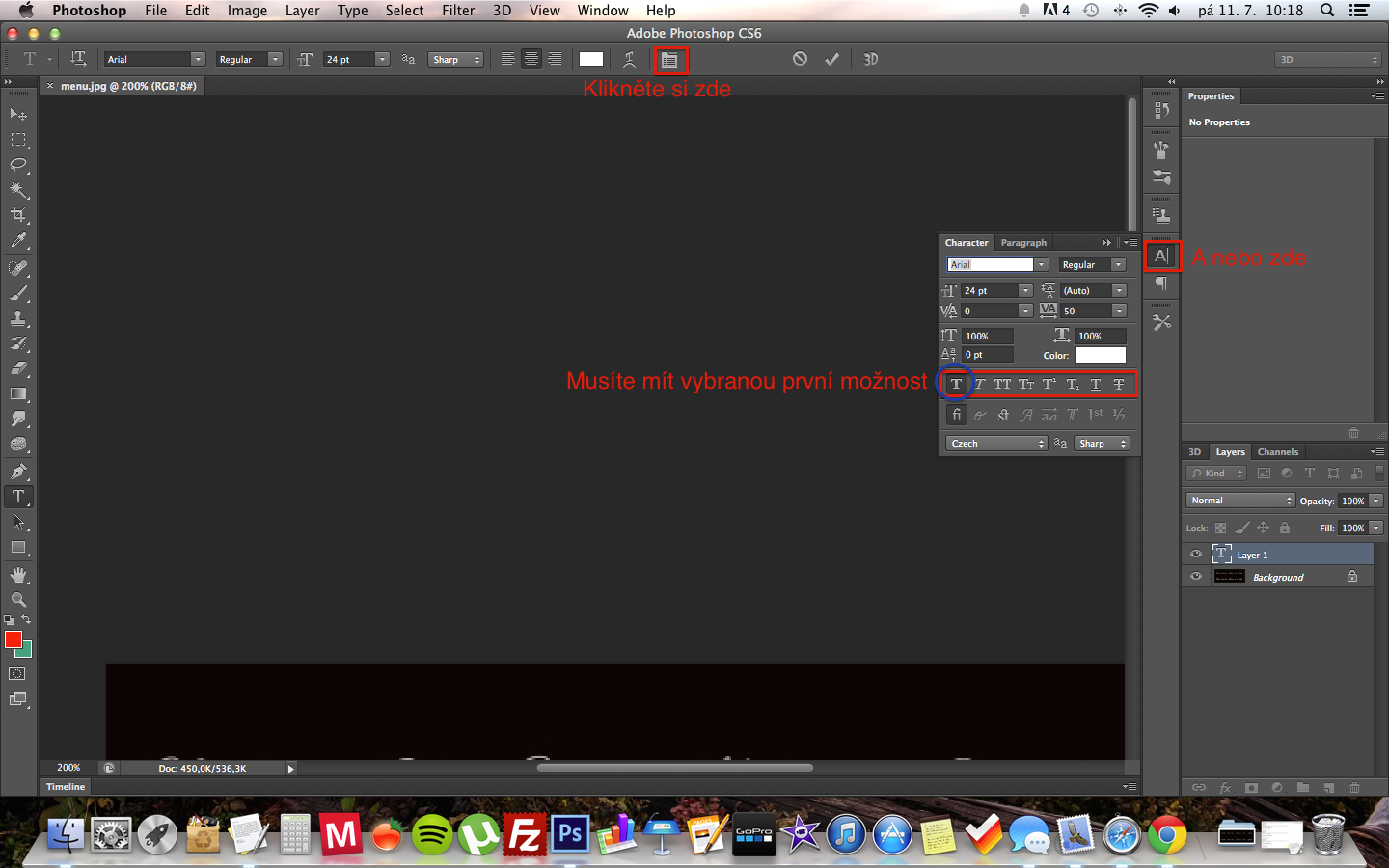This screenshot has width=1389, height=868.
Task: Select the Zoom tool in toolbar
Action: 18,600
